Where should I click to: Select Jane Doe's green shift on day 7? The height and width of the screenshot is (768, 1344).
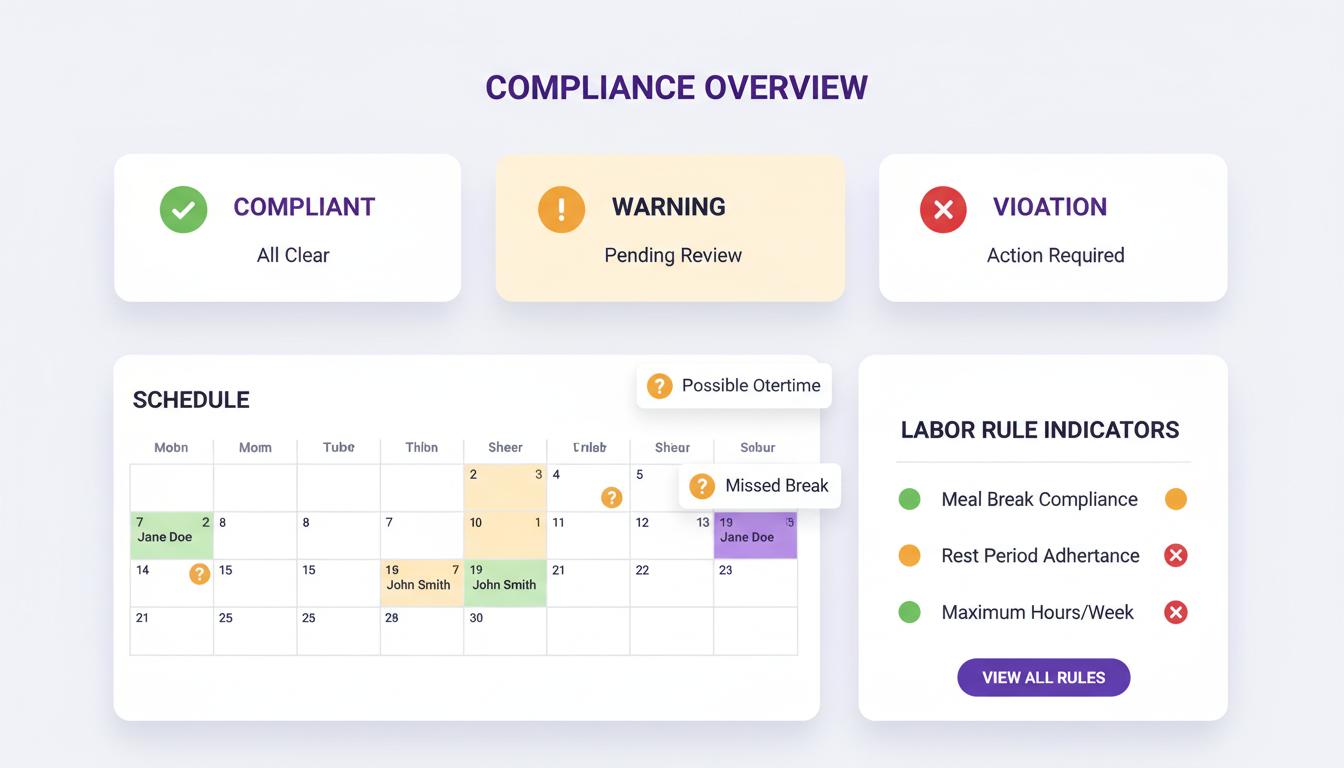171,535
